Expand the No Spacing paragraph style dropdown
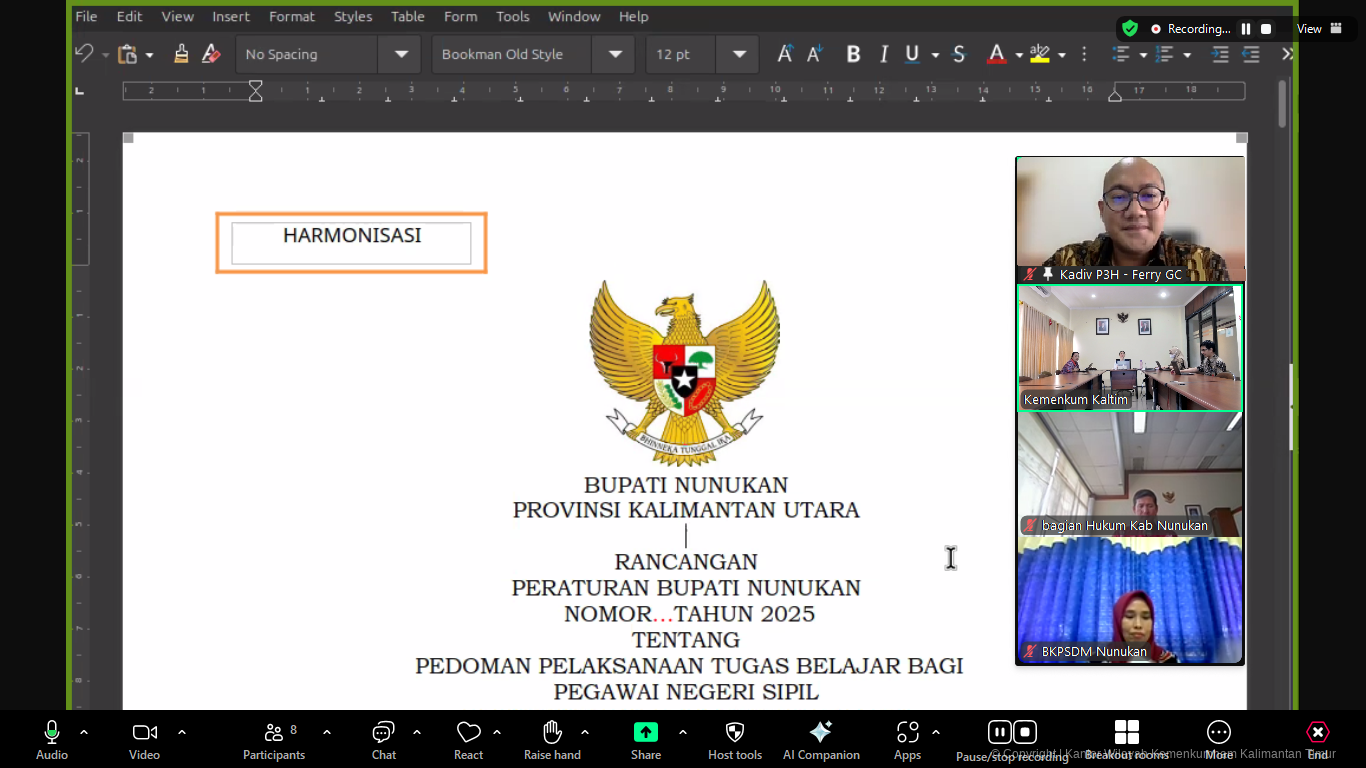Screen dimensions: 1366x768 [x=402, y=54]
